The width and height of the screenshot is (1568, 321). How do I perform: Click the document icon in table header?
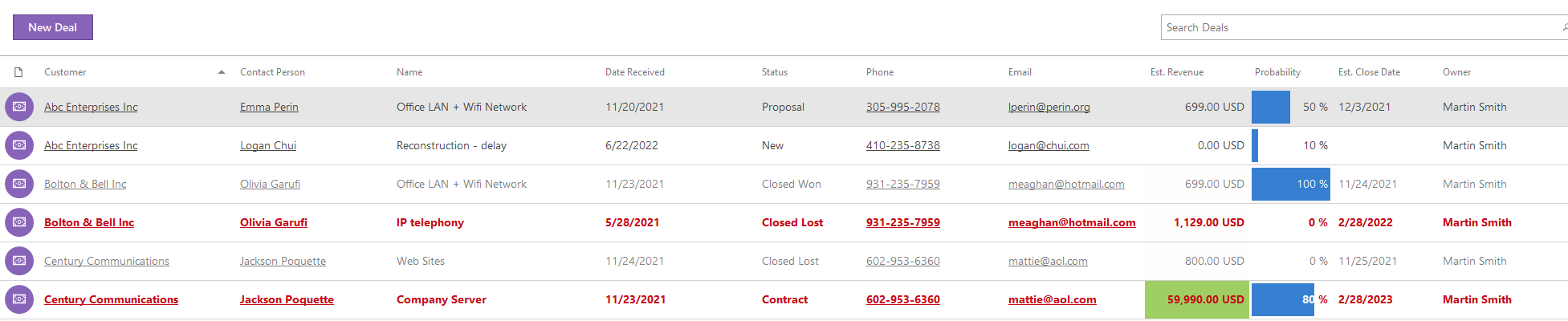[18, 72]
